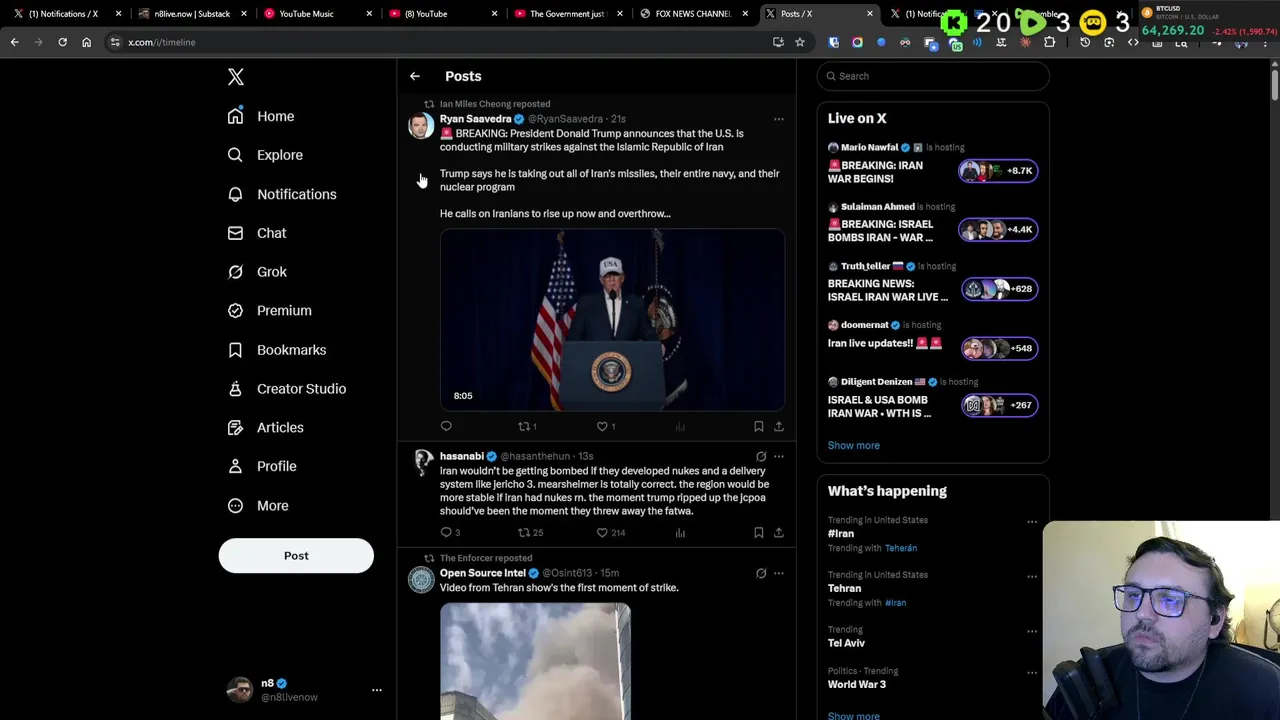Reload the page in browser toolbar

pyautogui.click(x=62, y=42)
